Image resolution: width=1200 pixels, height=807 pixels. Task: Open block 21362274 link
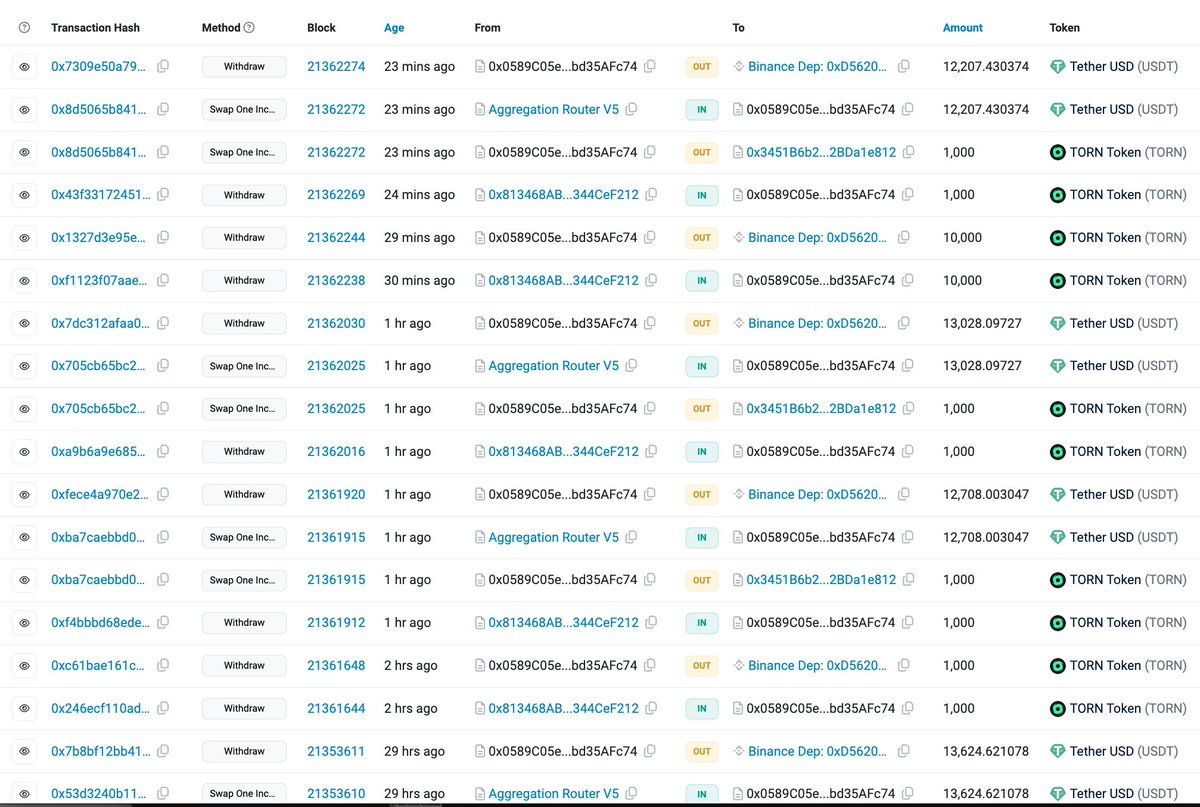pyautogui.click(x=336, y=66)
